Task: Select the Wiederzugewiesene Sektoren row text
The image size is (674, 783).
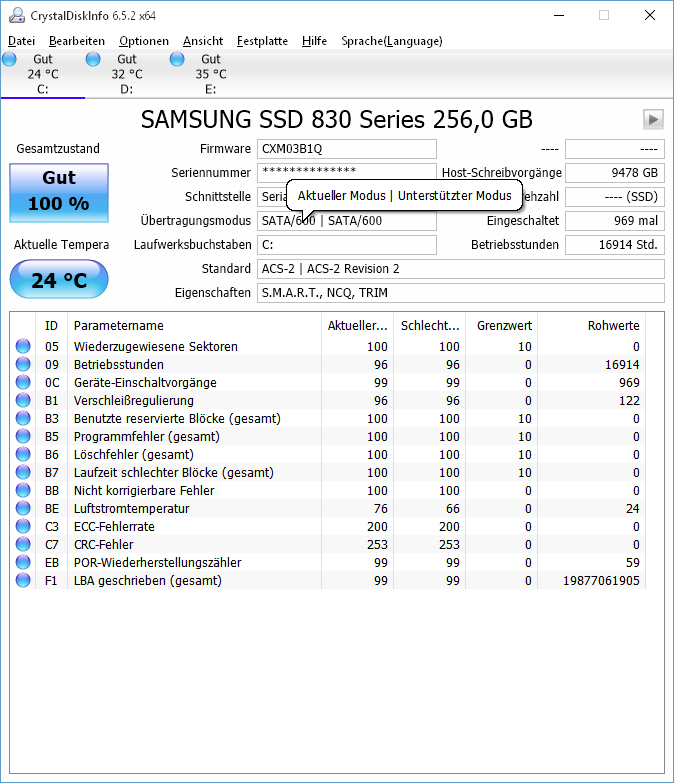Action: tap(156, 347)
